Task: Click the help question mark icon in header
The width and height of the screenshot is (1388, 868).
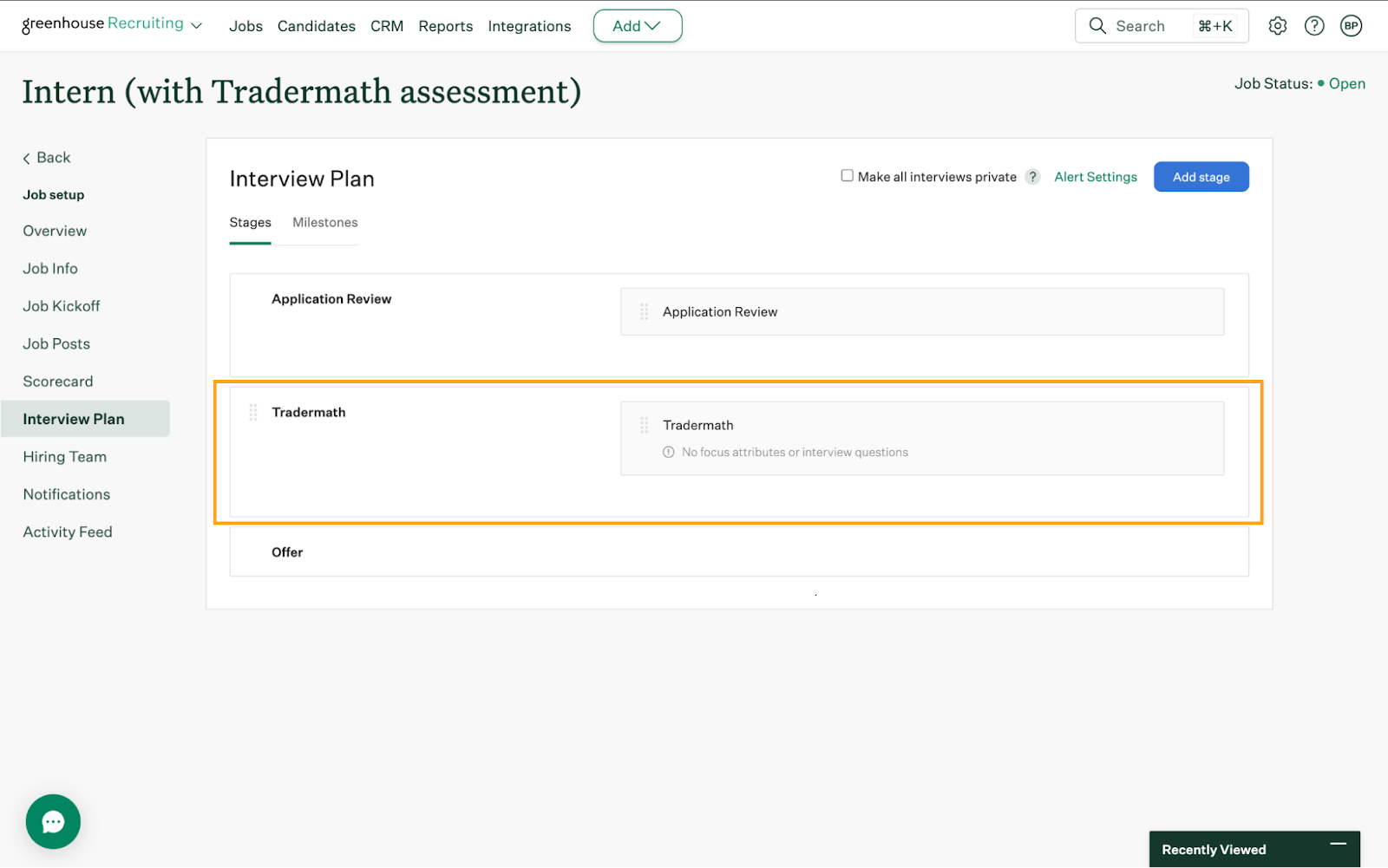Action: tap(1314, 26)
